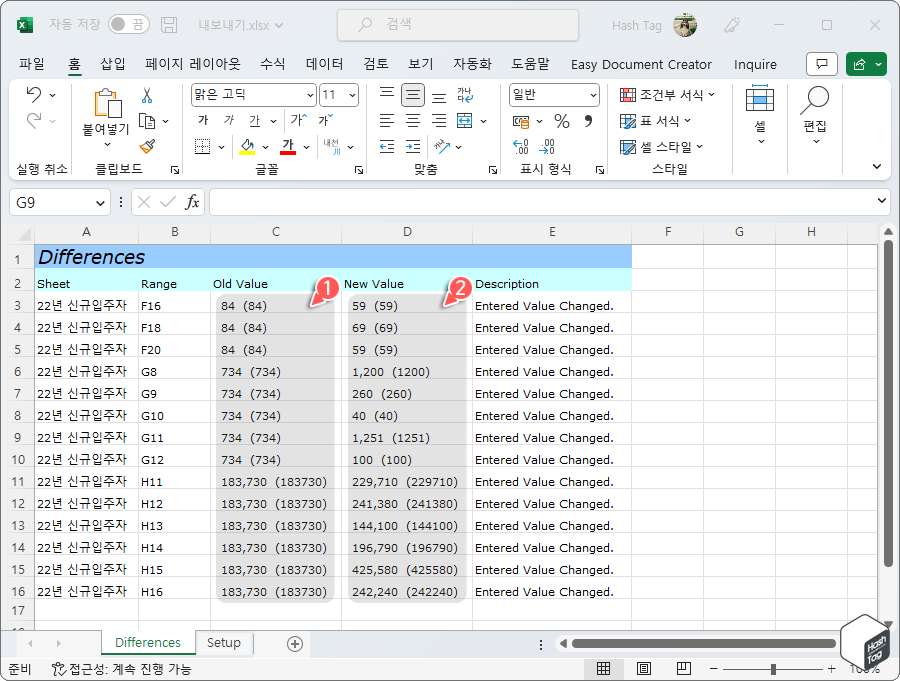Screen dimensions: 900x681
Task: Toggle the AutoSave switch
Action: pos(129,25)
